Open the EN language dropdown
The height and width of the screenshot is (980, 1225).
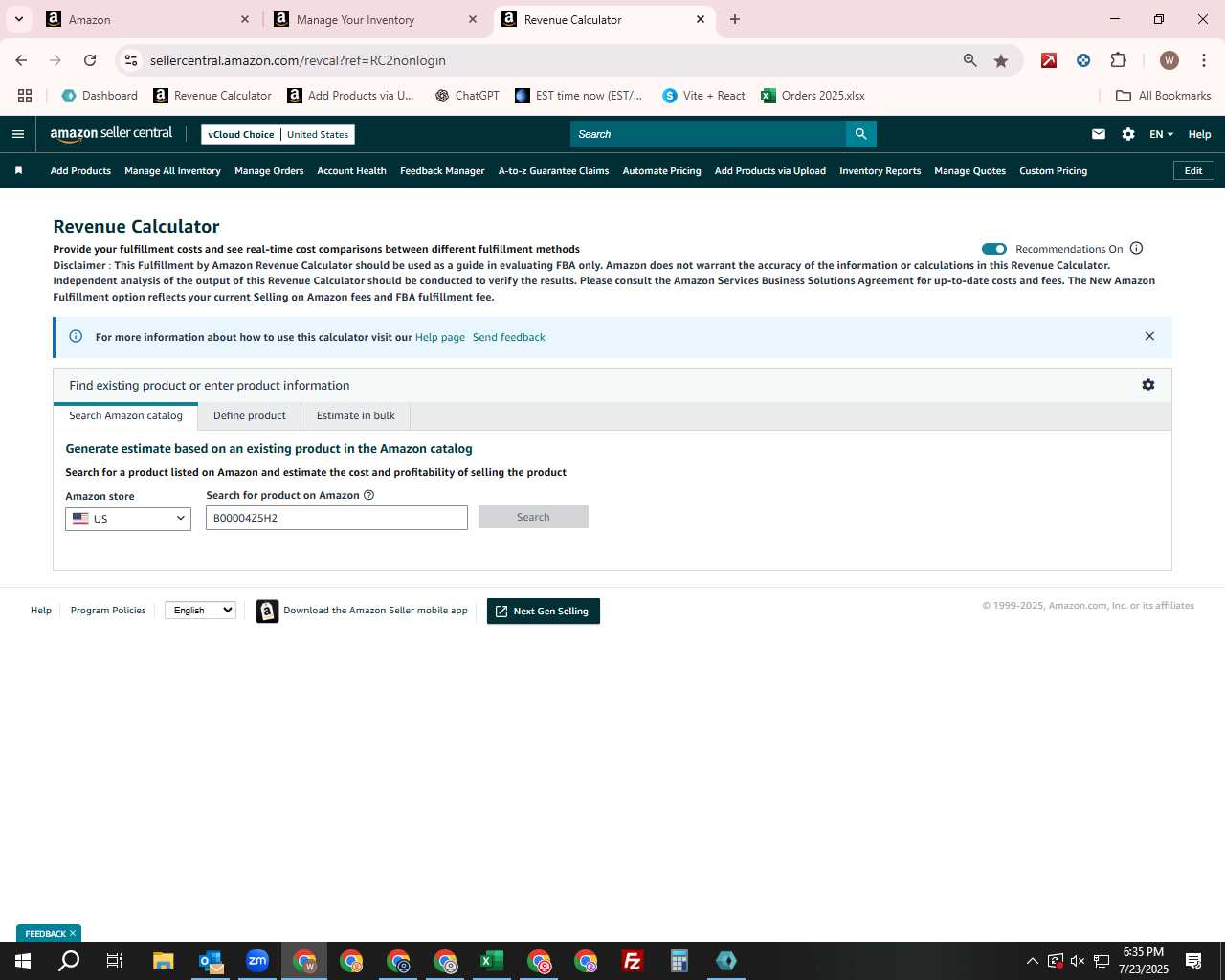1161,134
